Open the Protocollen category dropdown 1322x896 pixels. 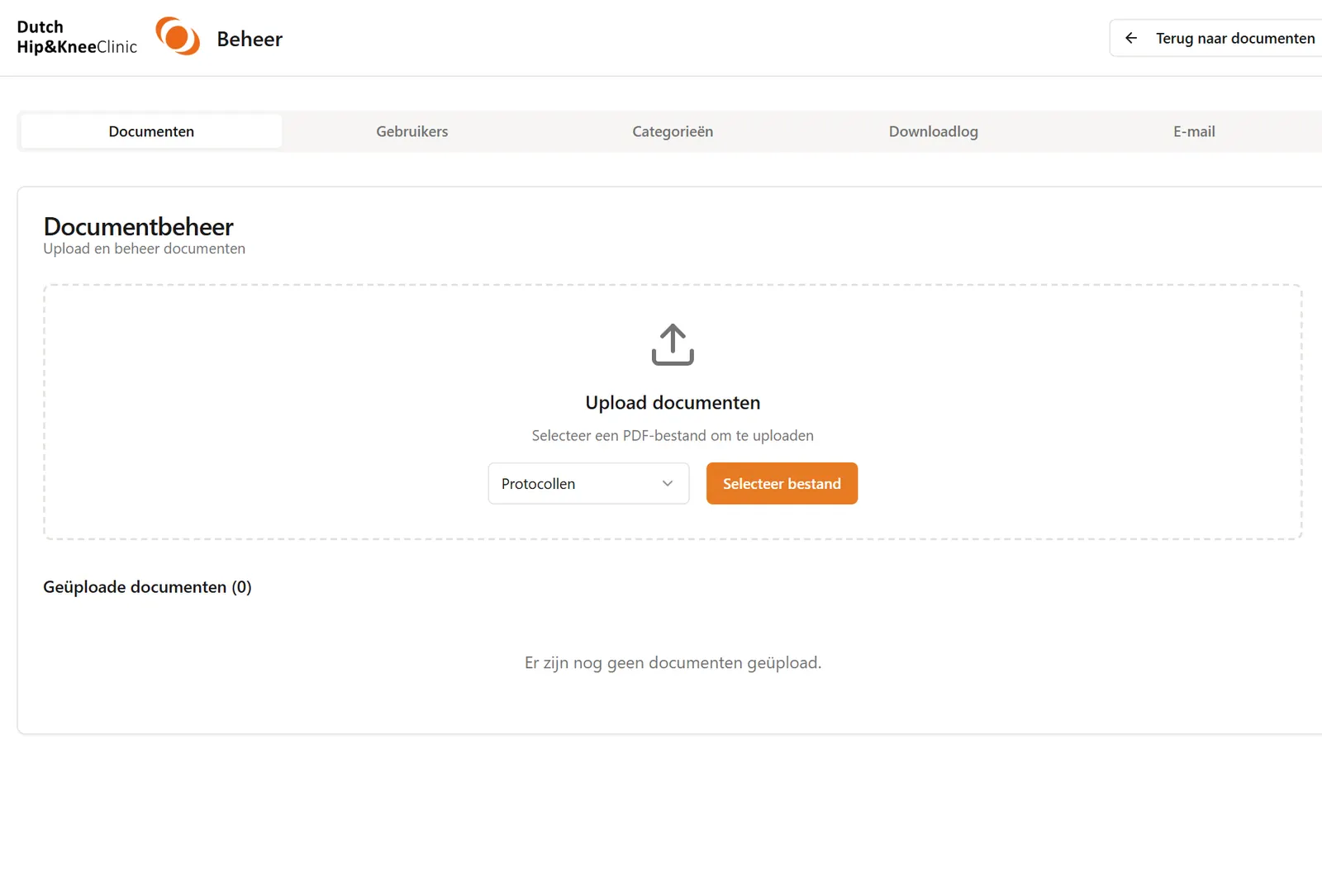(588, 483)
